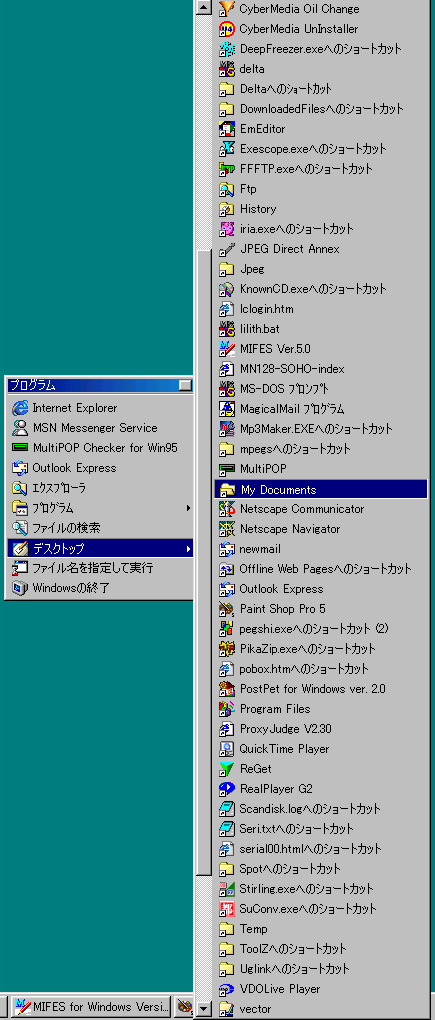435x1020 pixels.
Task: Launch Mp3Maker.EXE shortcut icon
Action: 226,429
